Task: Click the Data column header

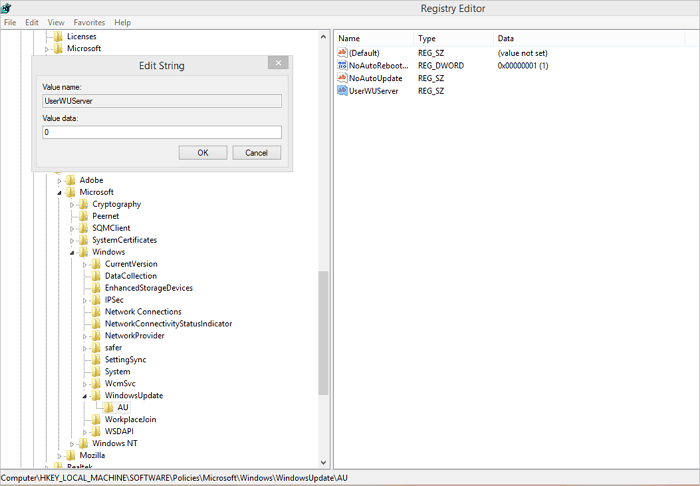Action: [x=506, y=38]
